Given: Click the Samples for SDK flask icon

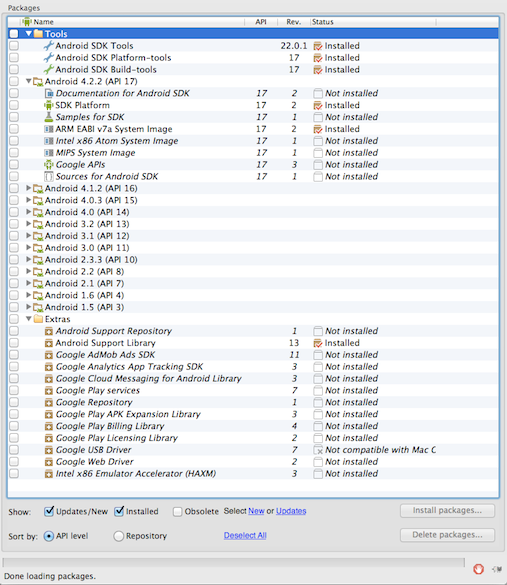Looking at the screenshot, I should tap(48, 117).
